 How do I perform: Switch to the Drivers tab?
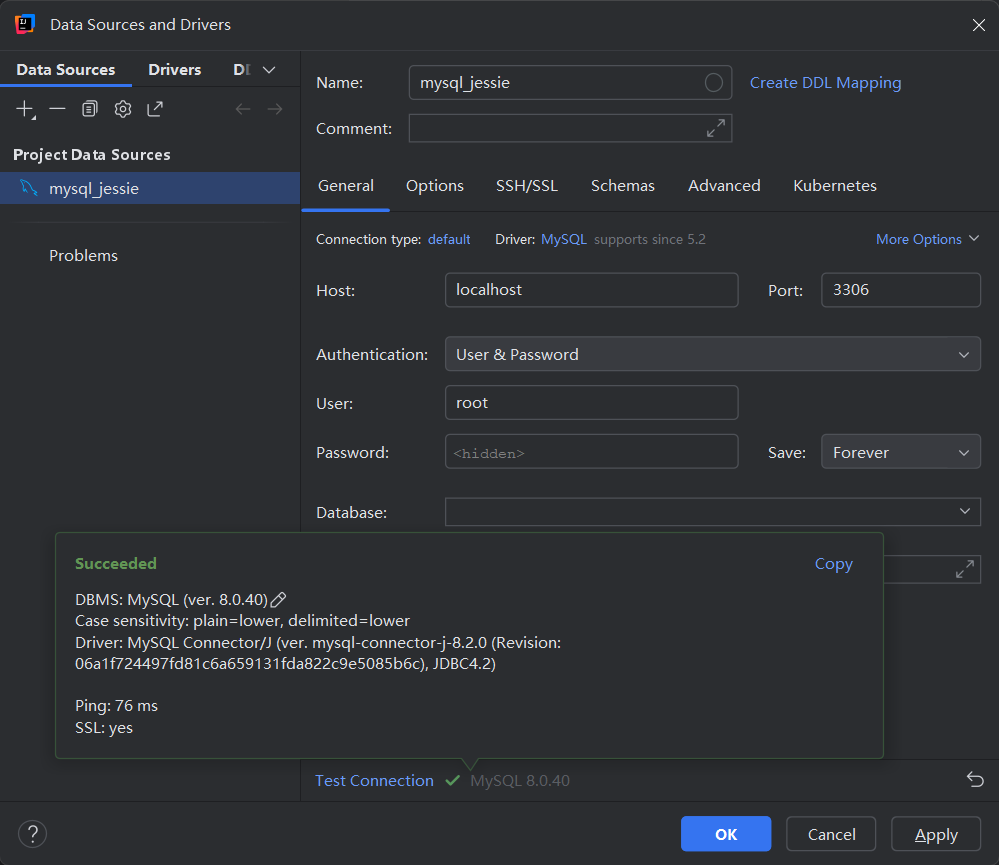175,70
